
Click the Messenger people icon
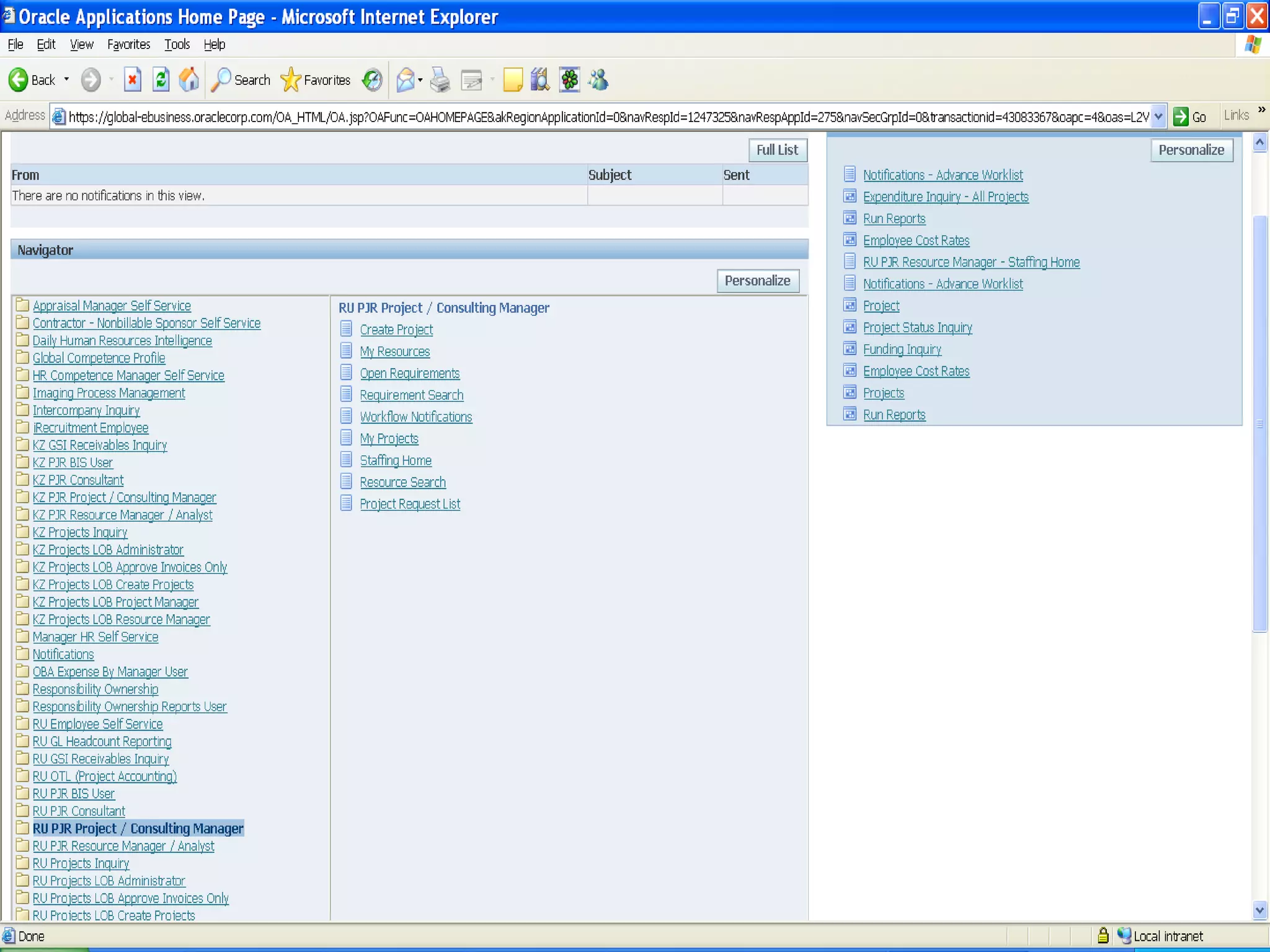(598, 80)
